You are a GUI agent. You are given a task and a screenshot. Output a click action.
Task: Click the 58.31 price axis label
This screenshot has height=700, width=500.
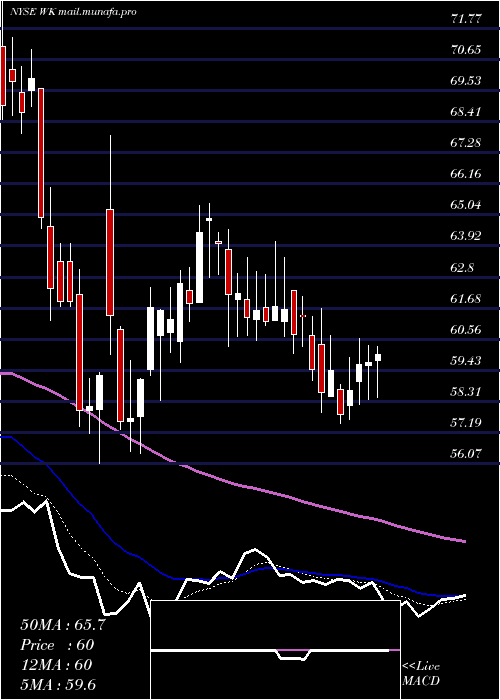(466, 392)
